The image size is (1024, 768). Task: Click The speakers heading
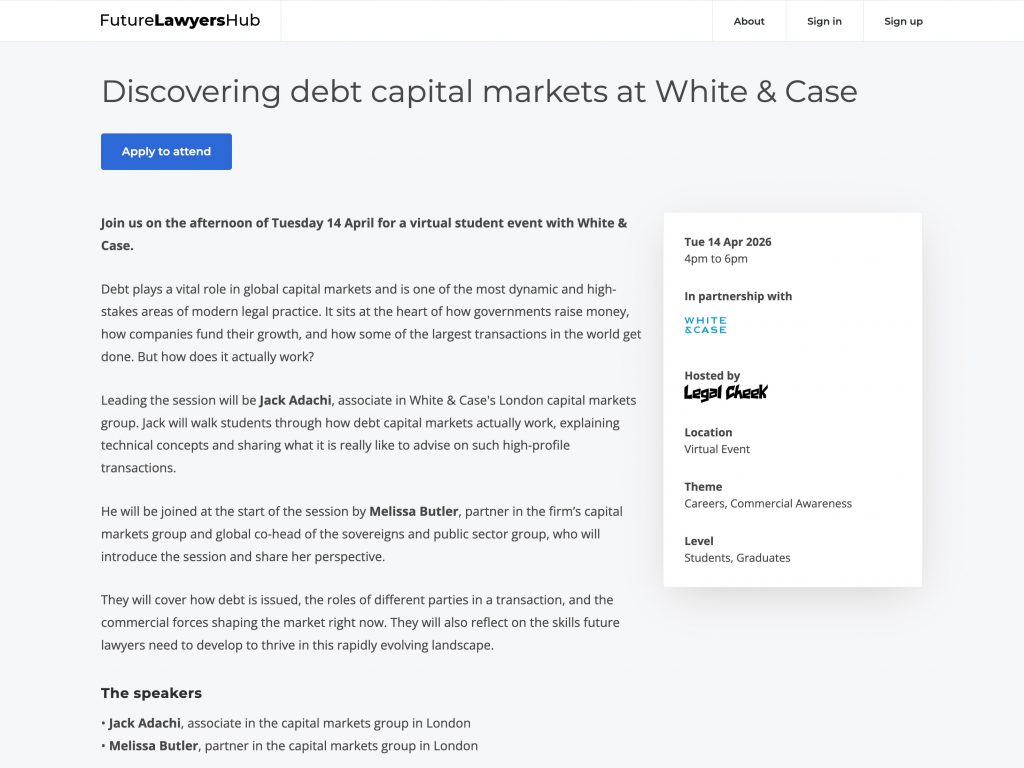pyautogui.click(x=151, y=693)
